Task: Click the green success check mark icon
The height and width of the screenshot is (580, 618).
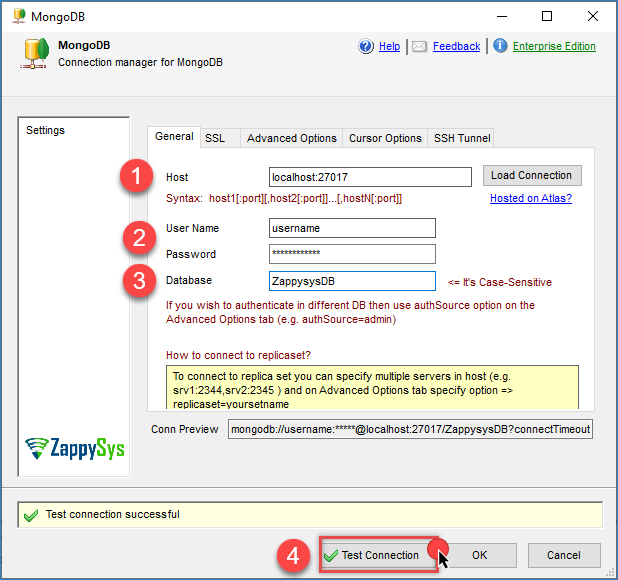Action: [32, 515]
